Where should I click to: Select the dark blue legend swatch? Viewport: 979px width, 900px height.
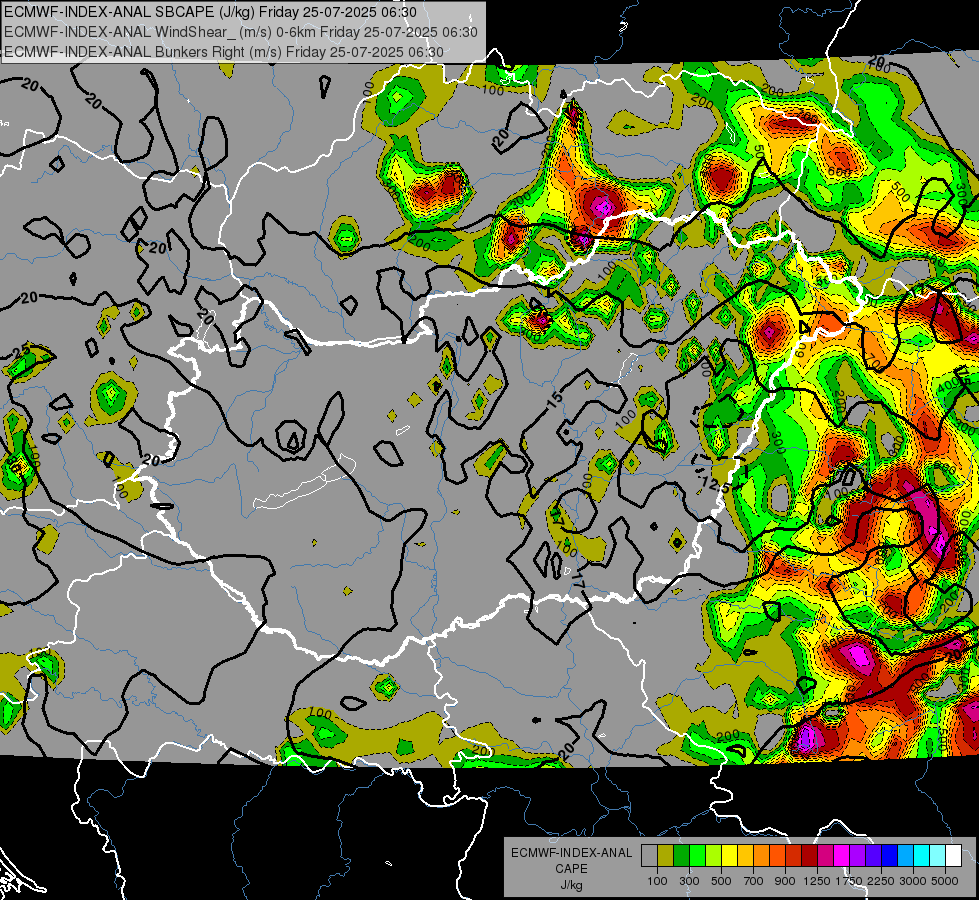pos(890,856)
